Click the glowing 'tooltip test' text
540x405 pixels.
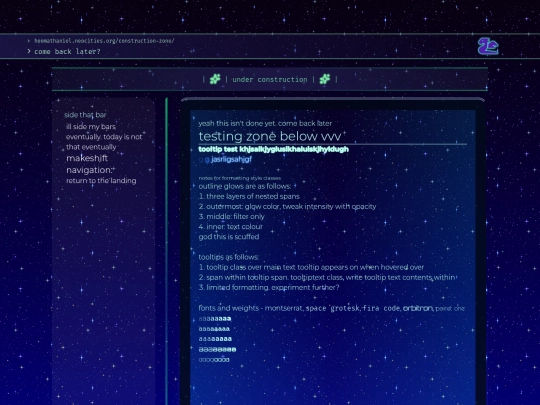[273, 149]
